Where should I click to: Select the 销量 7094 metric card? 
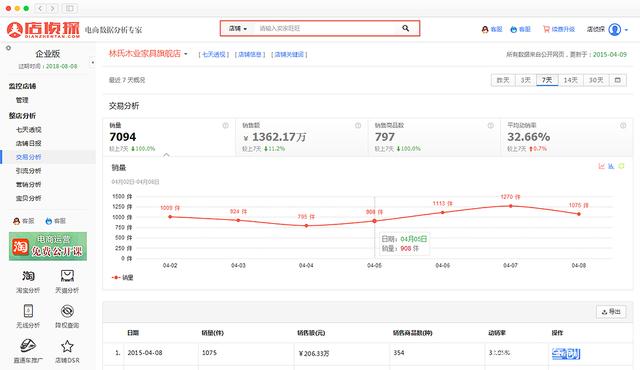coord(169,137)
